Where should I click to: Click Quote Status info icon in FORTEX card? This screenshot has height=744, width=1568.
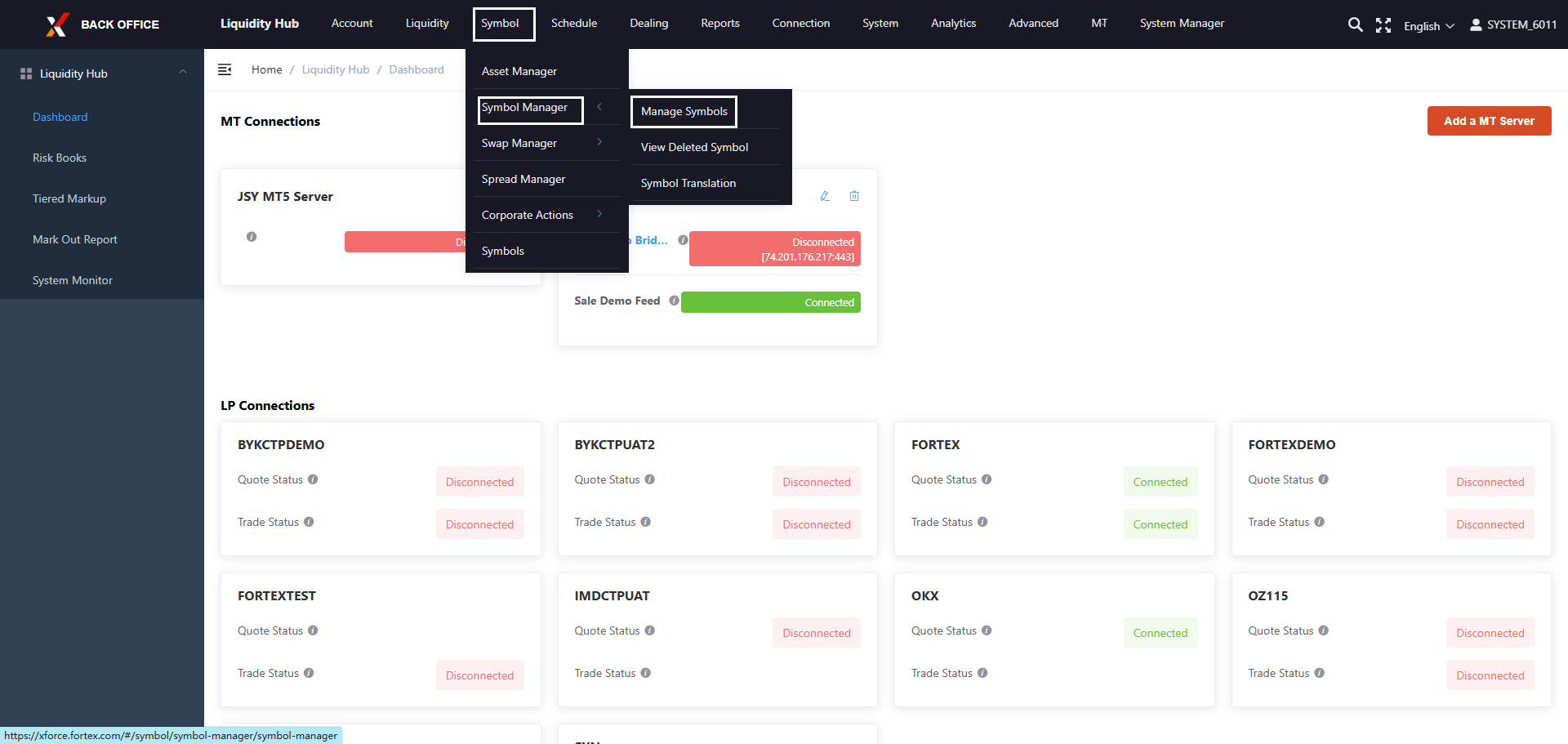tap(987, 479)
